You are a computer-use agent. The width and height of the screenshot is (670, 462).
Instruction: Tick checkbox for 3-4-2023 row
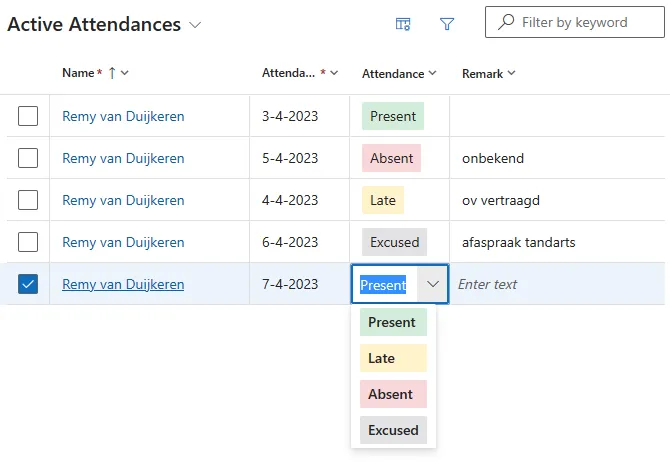point(28,116)
